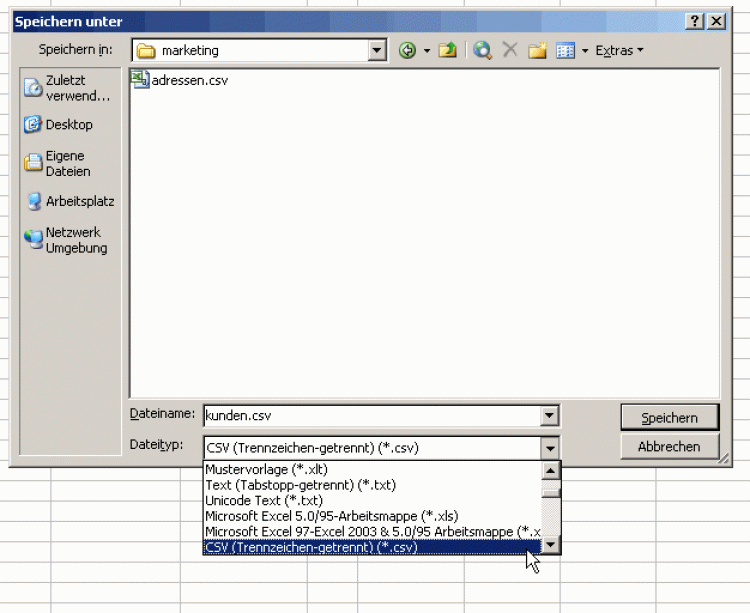This screenshot has height=613, width=750.
Task: Create a new folder with toolbar icon
Action: click(x=537, y=50)
